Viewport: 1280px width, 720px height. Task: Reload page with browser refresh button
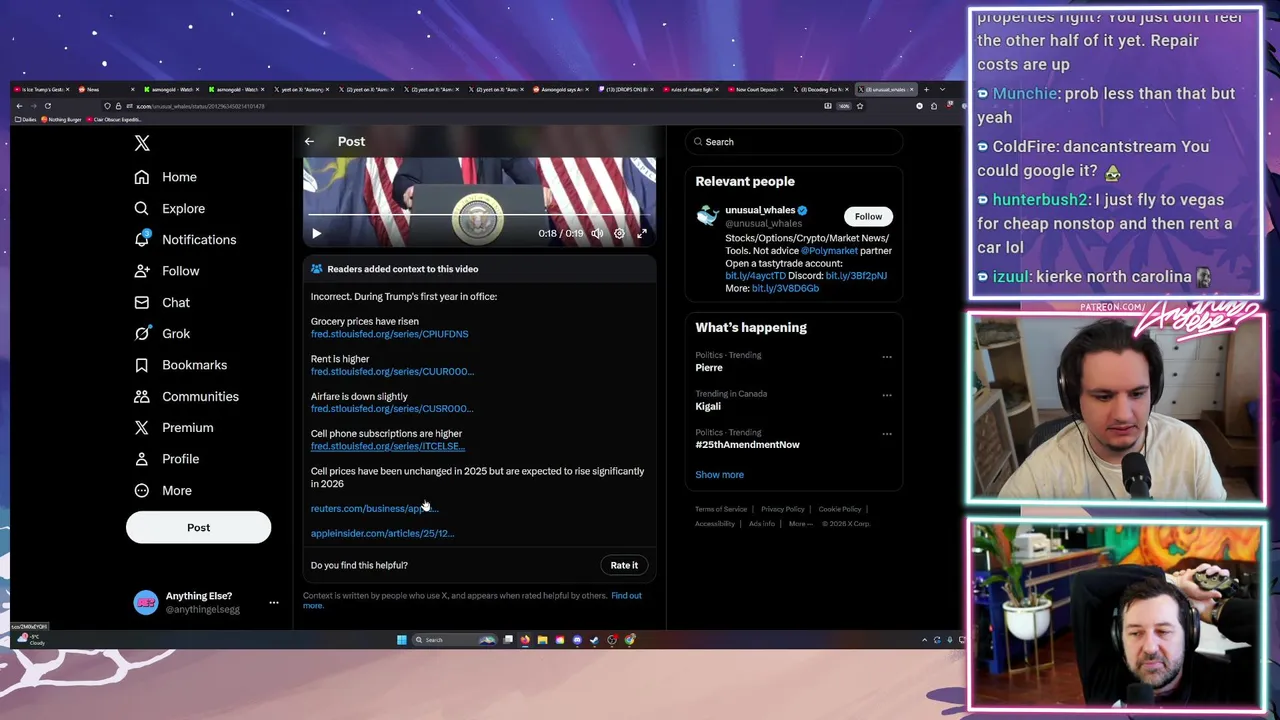tap(47, 106)
